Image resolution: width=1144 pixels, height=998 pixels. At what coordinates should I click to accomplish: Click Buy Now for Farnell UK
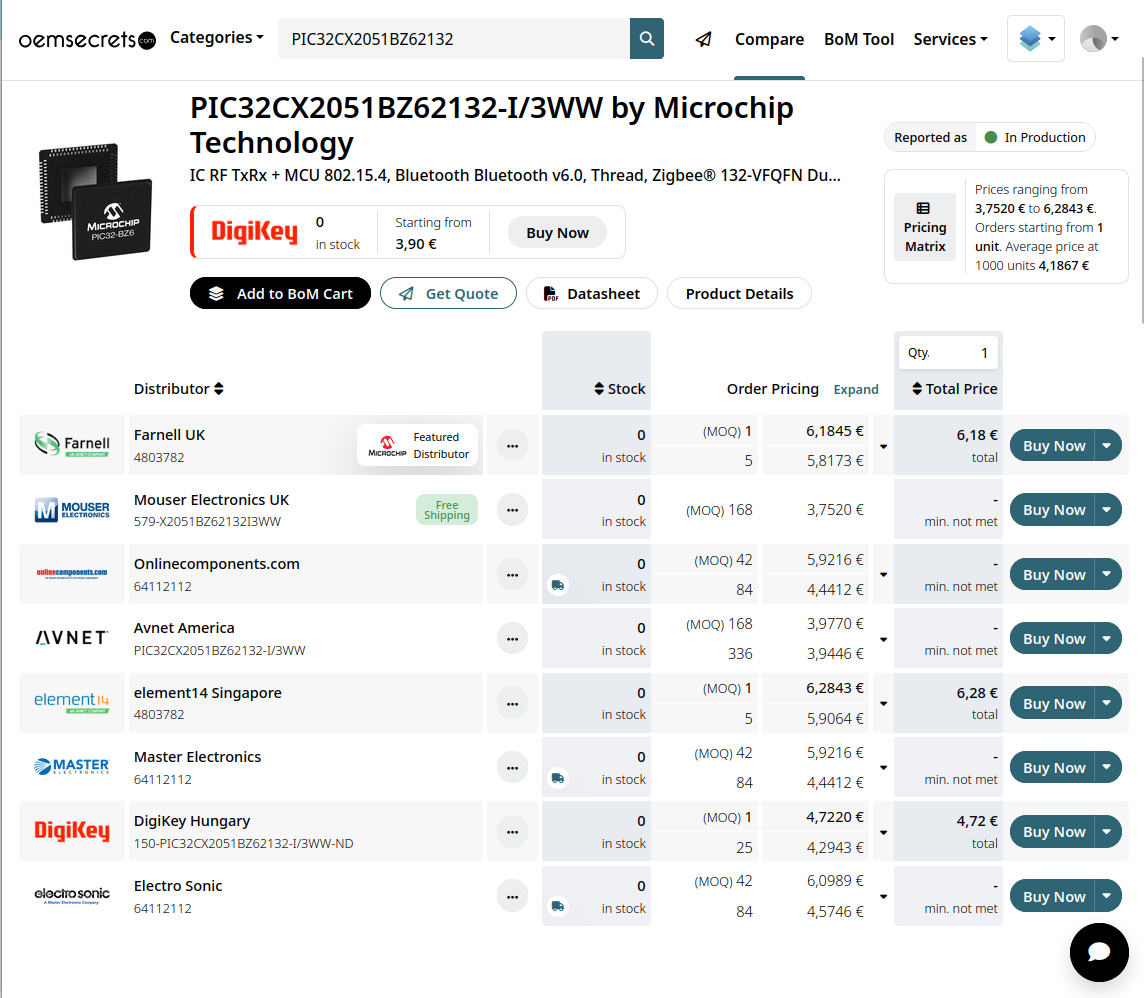coord(1053,446)
